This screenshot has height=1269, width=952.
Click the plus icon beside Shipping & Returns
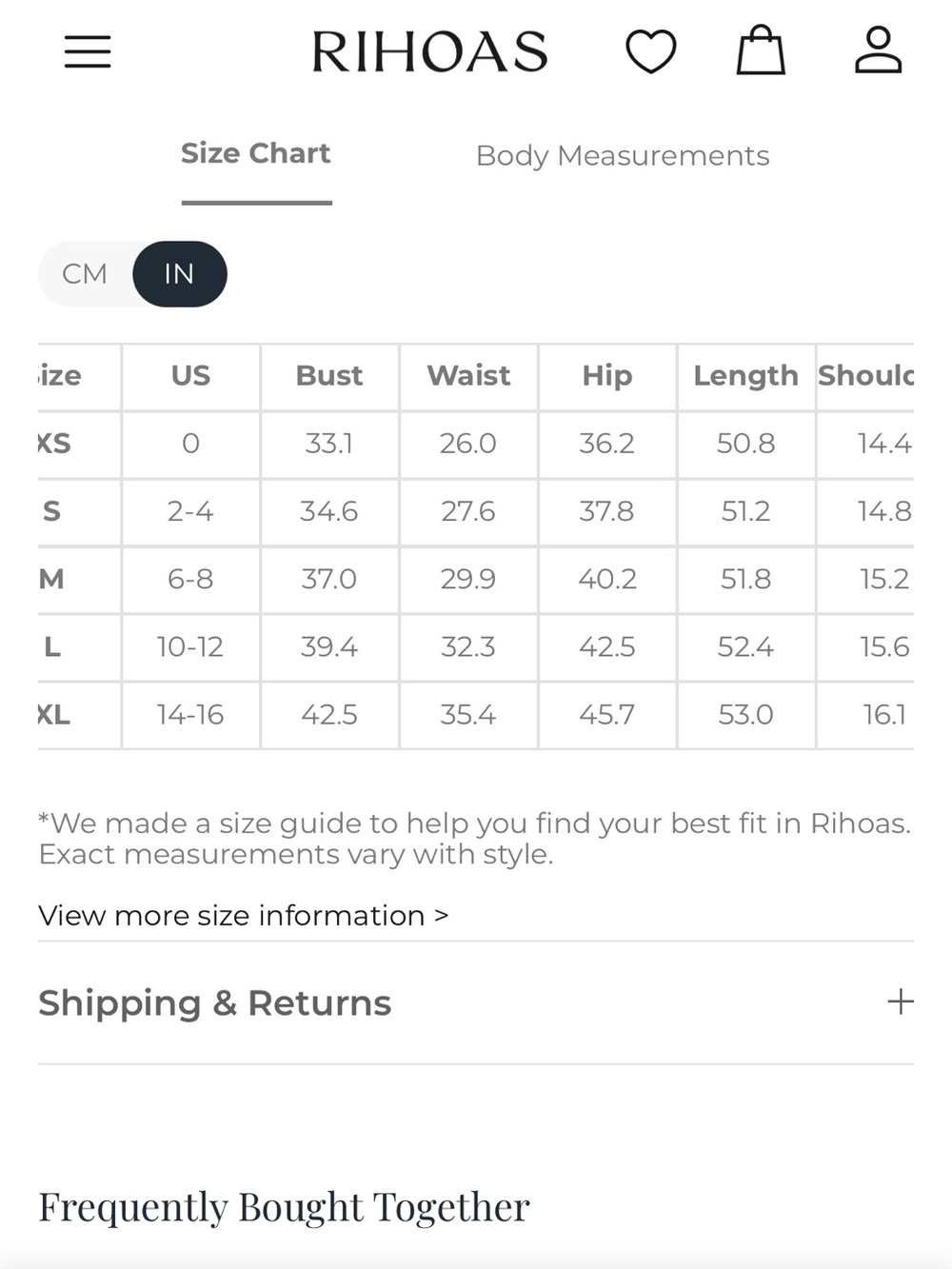[900, 1001]
